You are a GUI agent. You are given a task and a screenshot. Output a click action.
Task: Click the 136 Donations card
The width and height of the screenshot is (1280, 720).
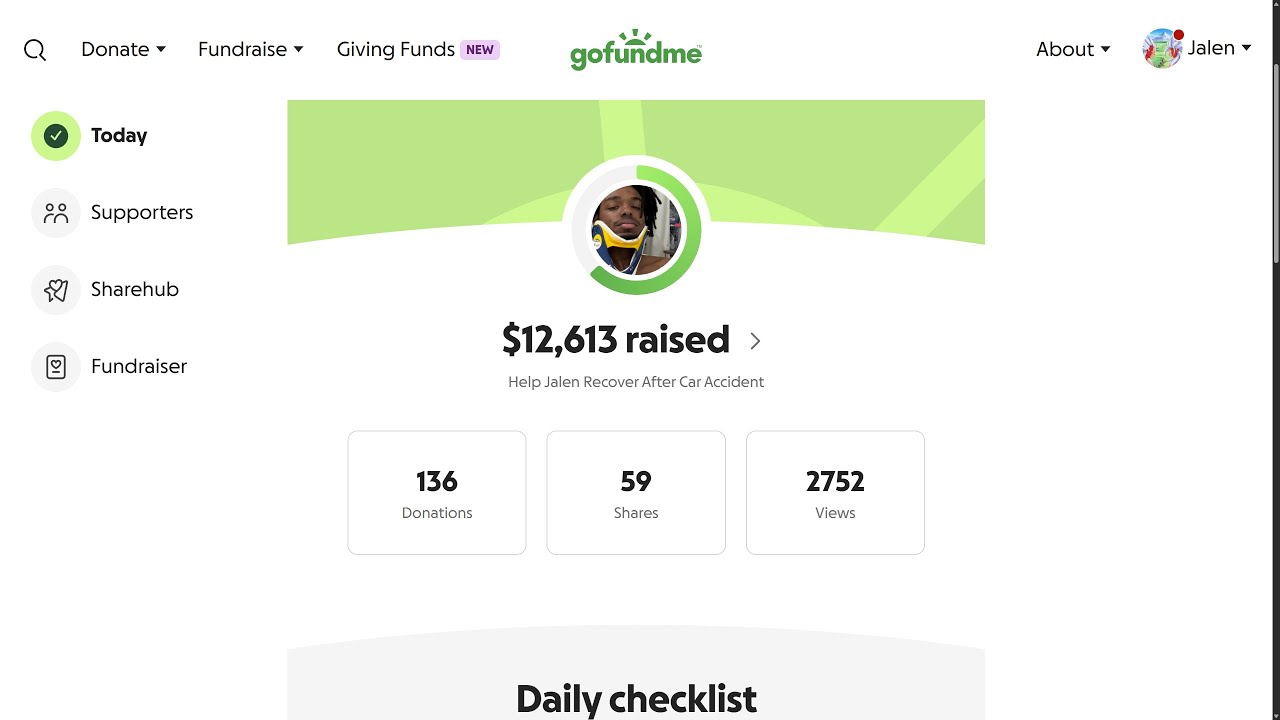pyautogui.click(x=437, y=493)
